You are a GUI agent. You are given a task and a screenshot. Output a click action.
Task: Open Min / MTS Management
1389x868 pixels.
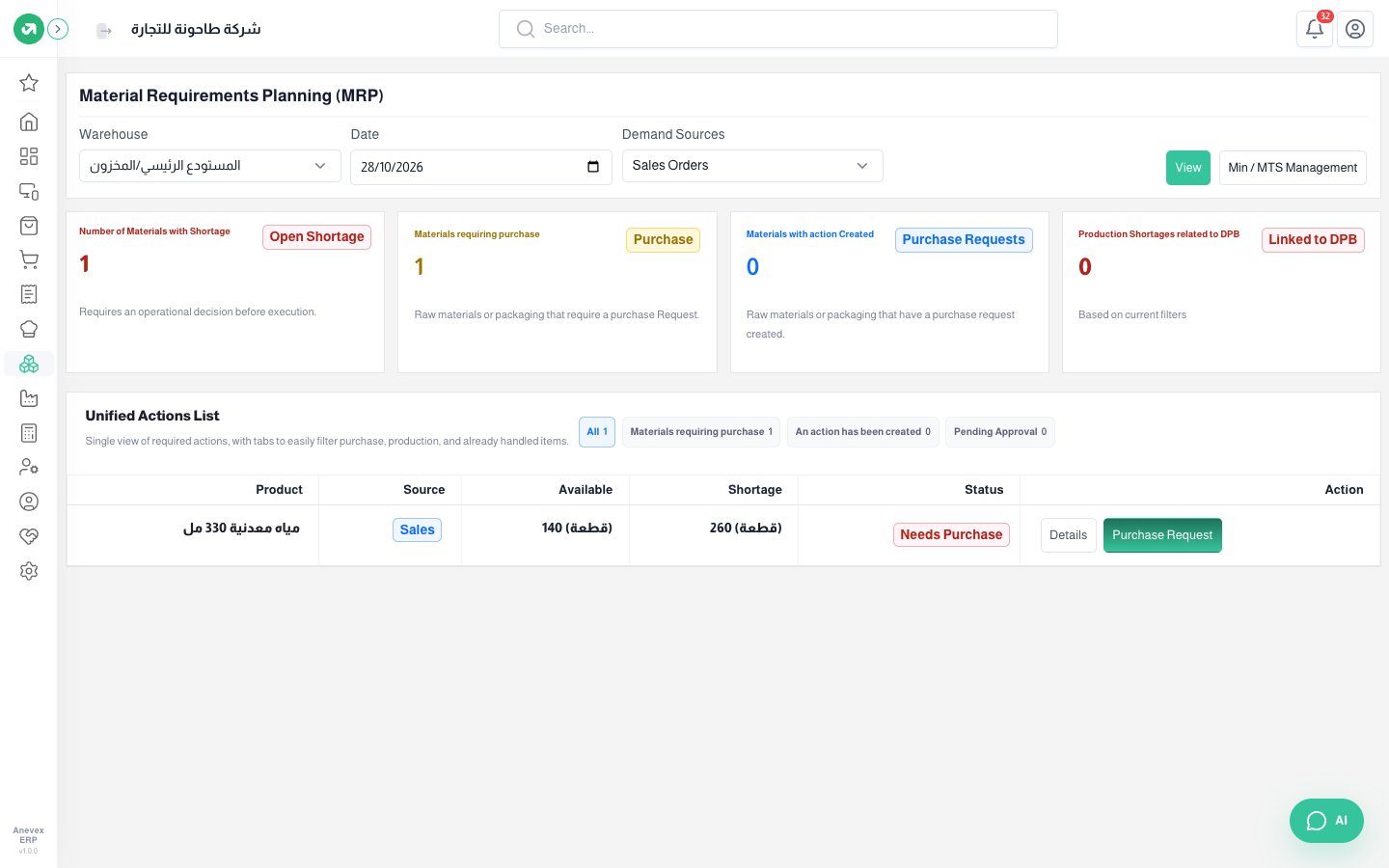click(x=1293, y=168)
